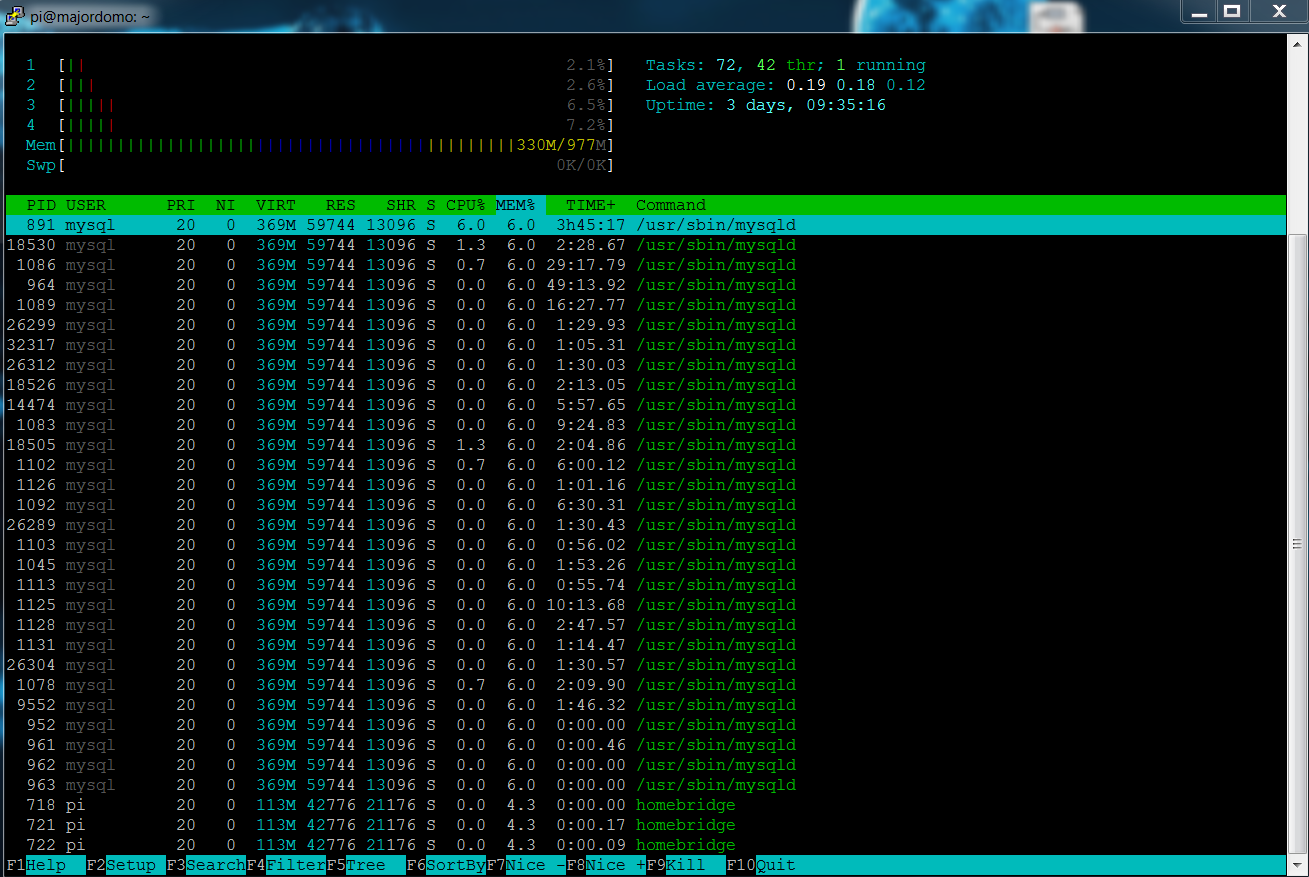Click F10 Quit in the function bar
Viewport: 1309px width, 877px height.
tap(761, 865)
